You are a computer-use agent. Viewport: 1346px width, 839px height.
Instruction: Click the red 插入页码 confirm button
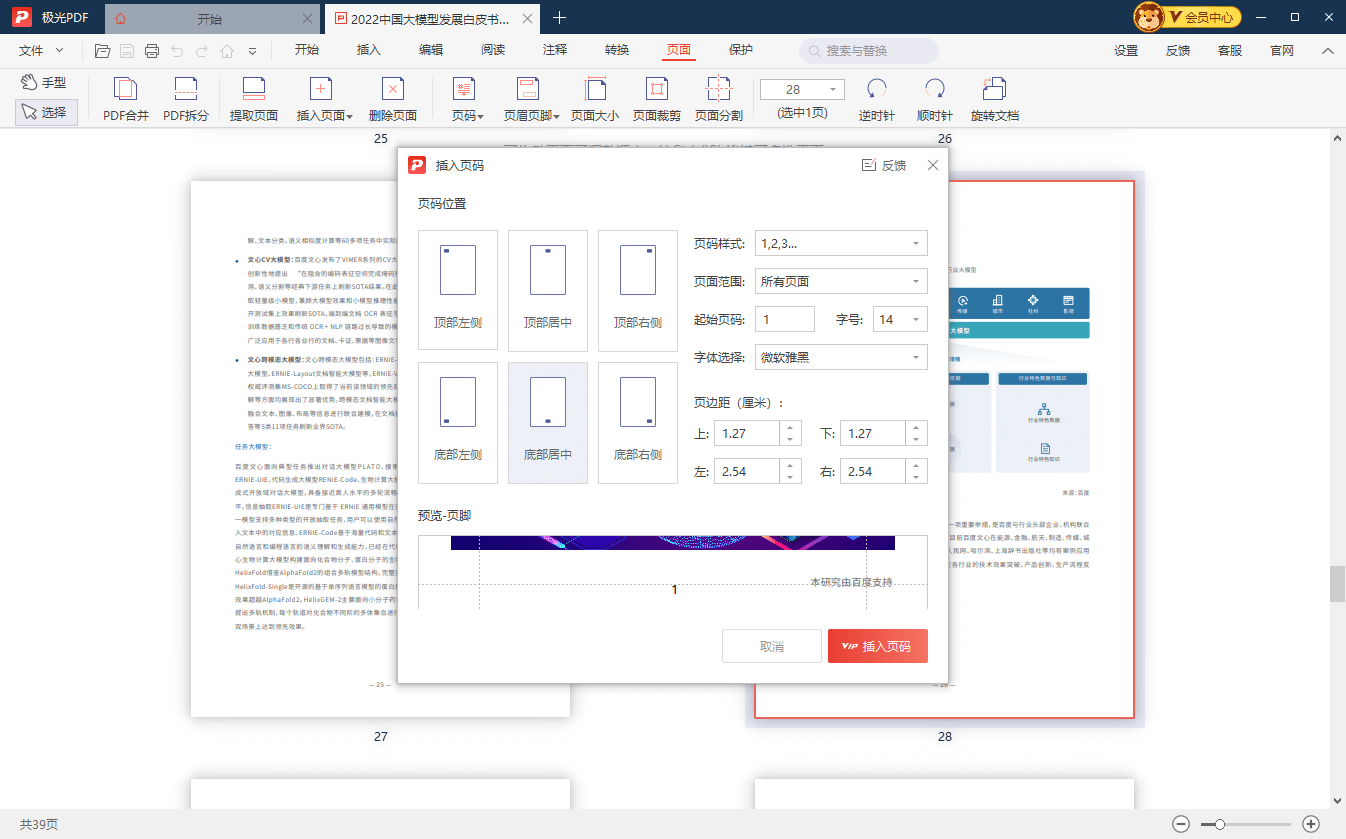(x=878, y=646)
